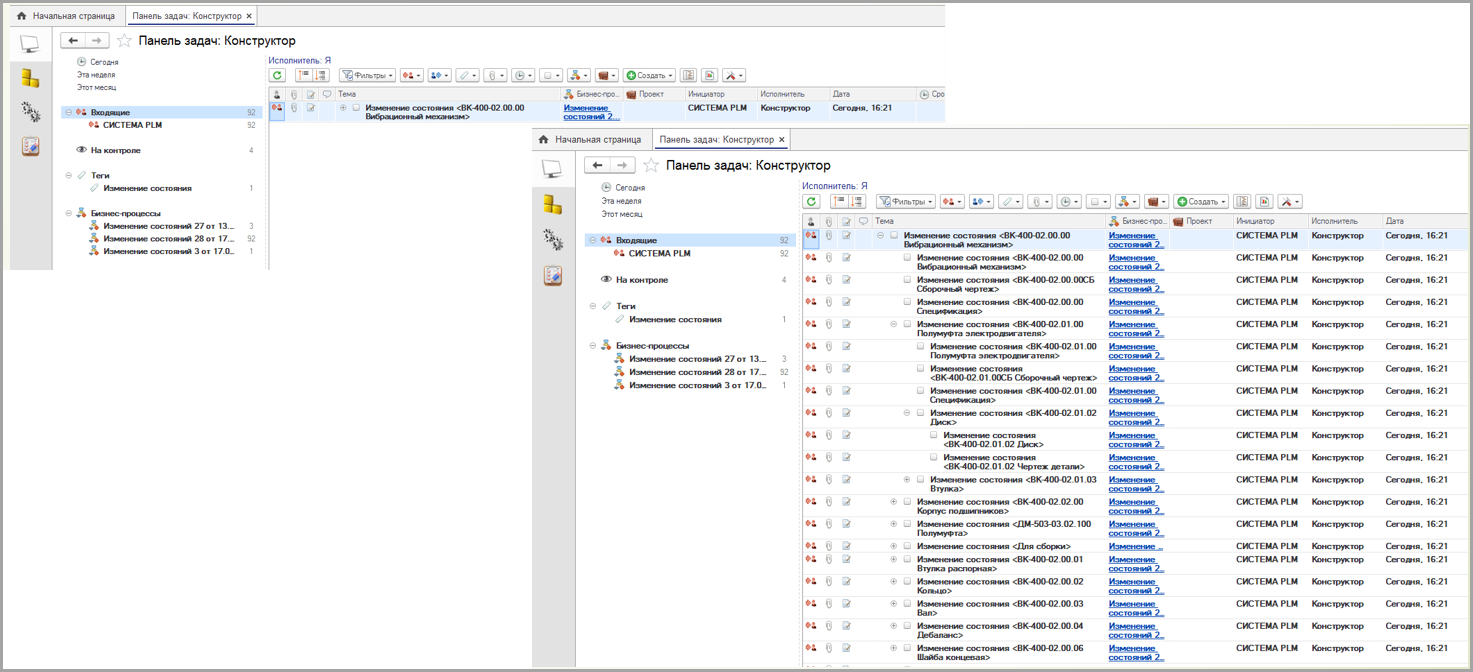Close the Панель задач tab in background window
The width and height of the screenshot is (1473, 672).
click(249, 16)
